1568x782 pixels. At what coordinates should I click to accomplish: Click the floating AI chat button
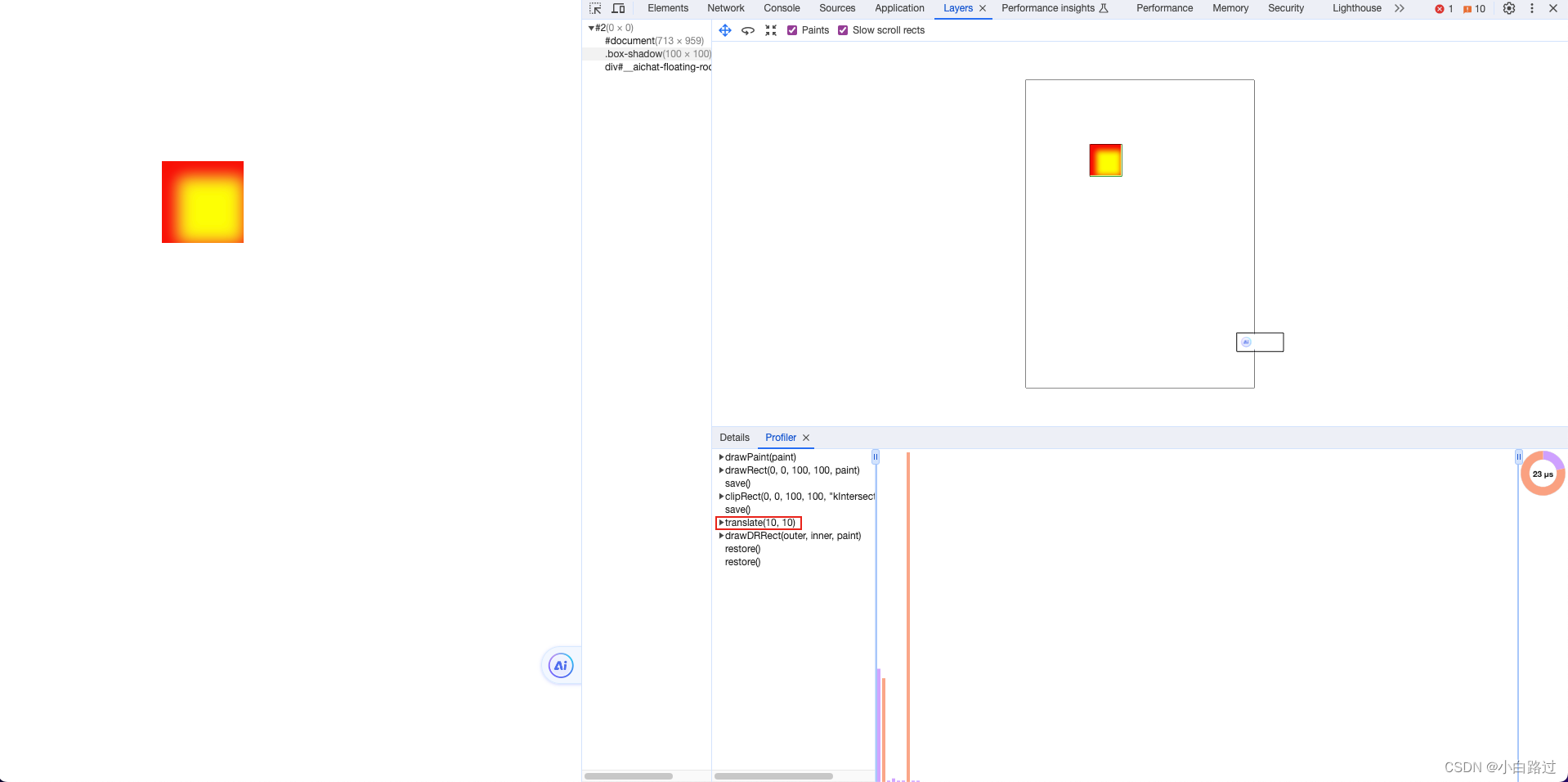click(x=561, y=666)
